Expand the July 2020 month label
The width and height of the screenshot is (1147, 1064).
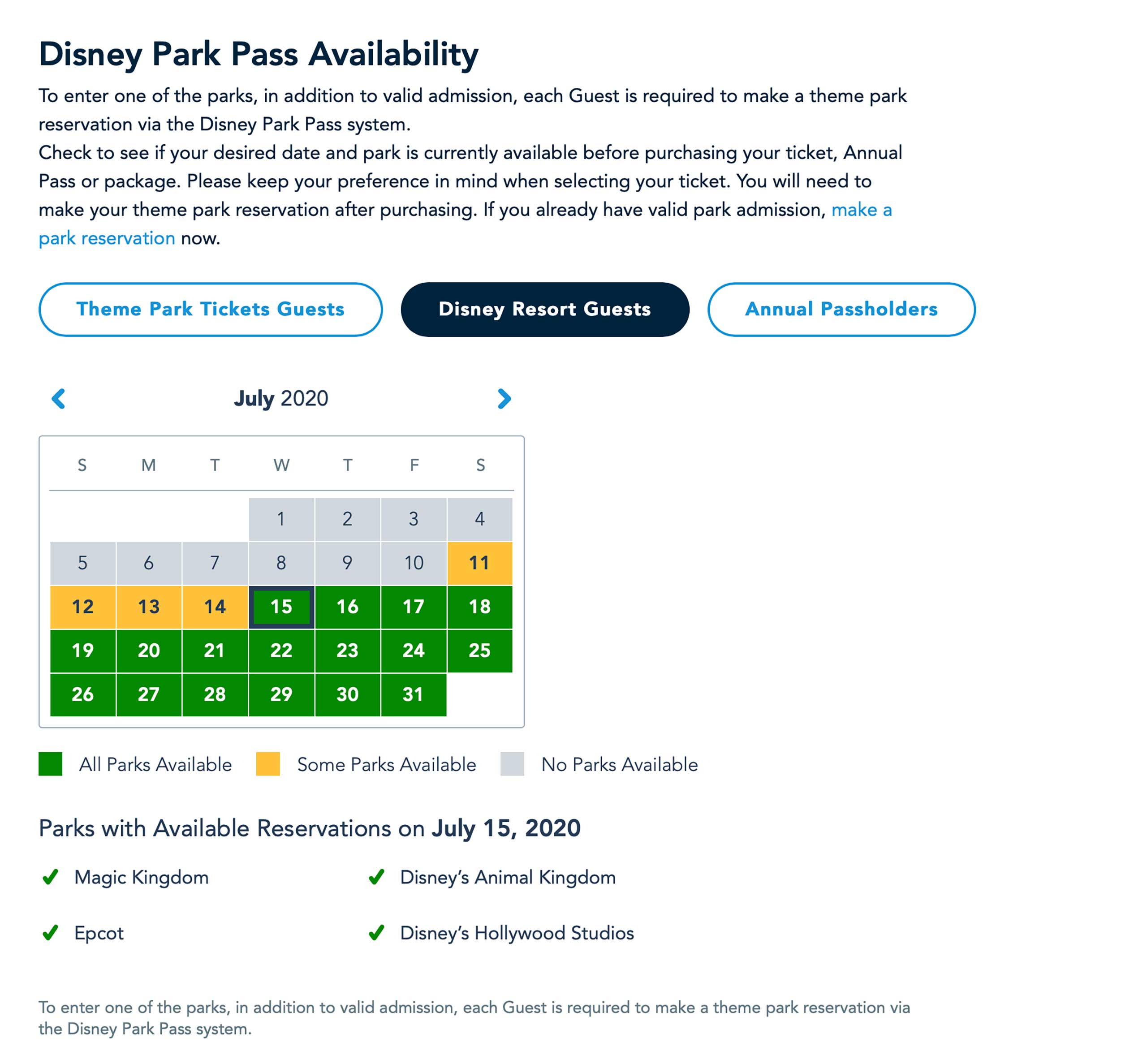click(x=280, y=398)
